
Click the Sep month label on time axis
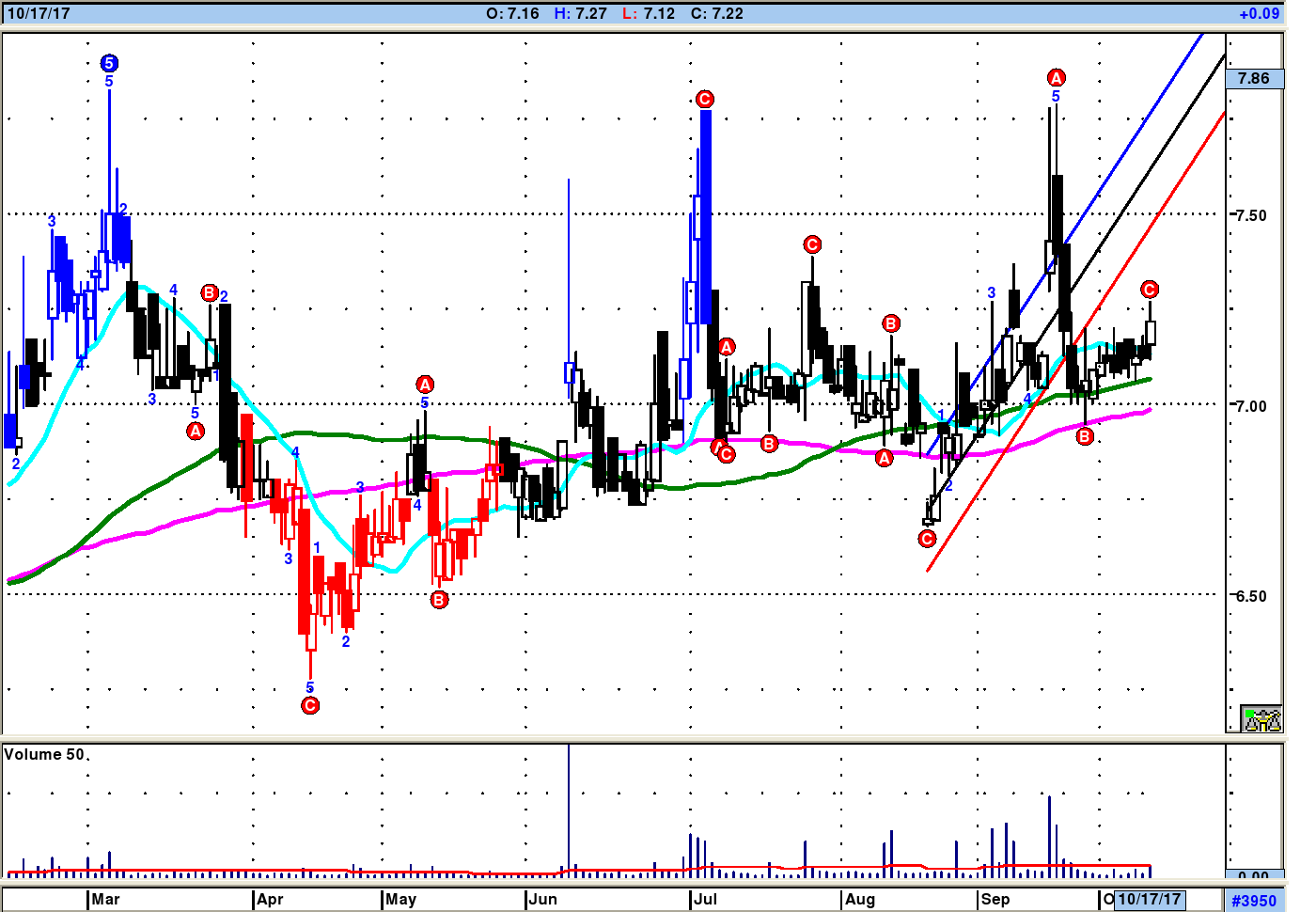click(x=995, y=900)
